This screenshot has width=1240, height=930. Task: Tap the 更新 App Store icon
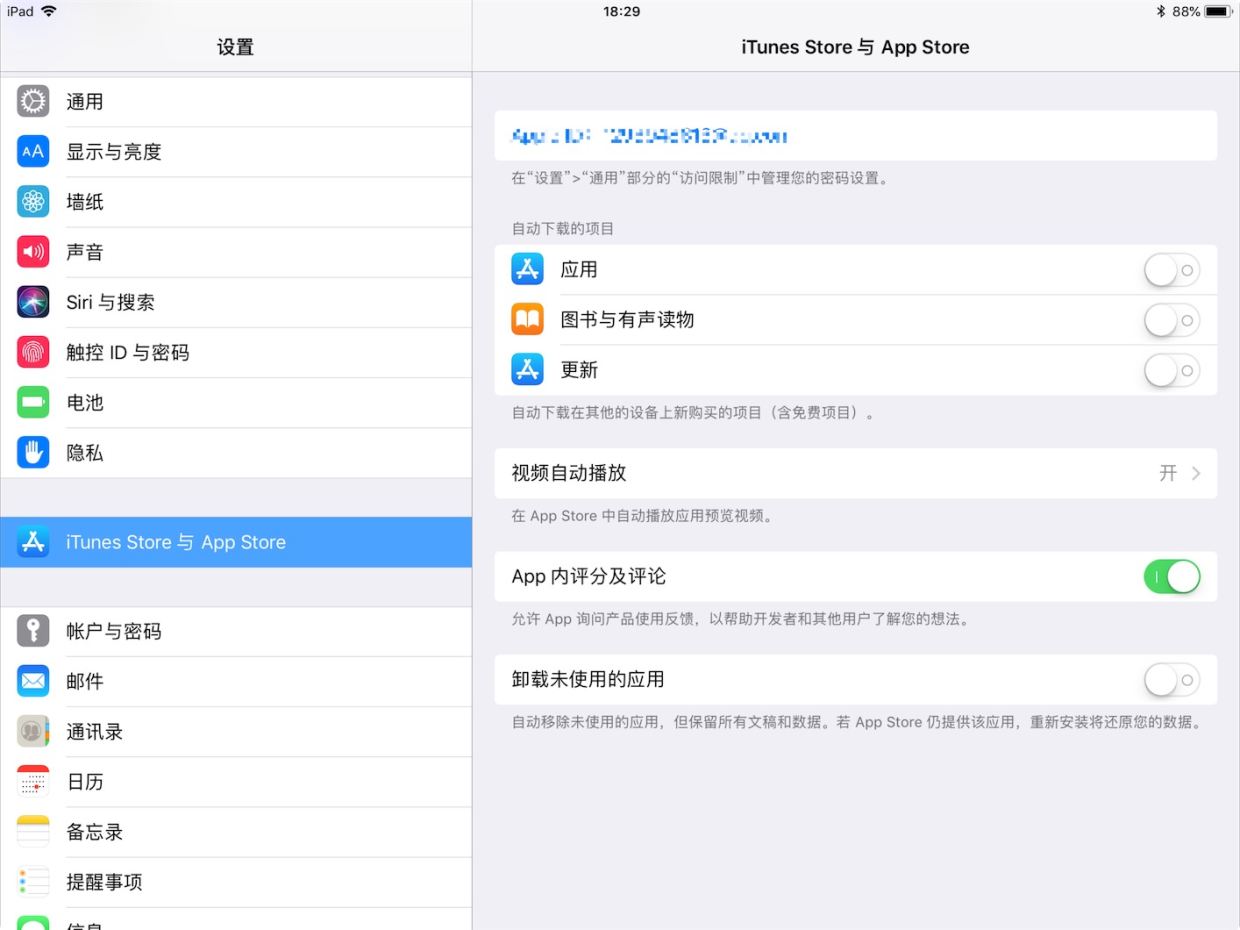[527, 369]
